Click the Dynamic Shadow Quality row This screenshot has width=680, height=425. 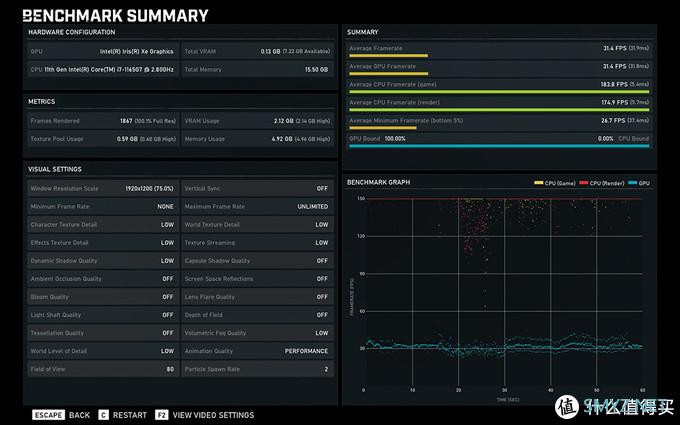[x=103, y=261]
